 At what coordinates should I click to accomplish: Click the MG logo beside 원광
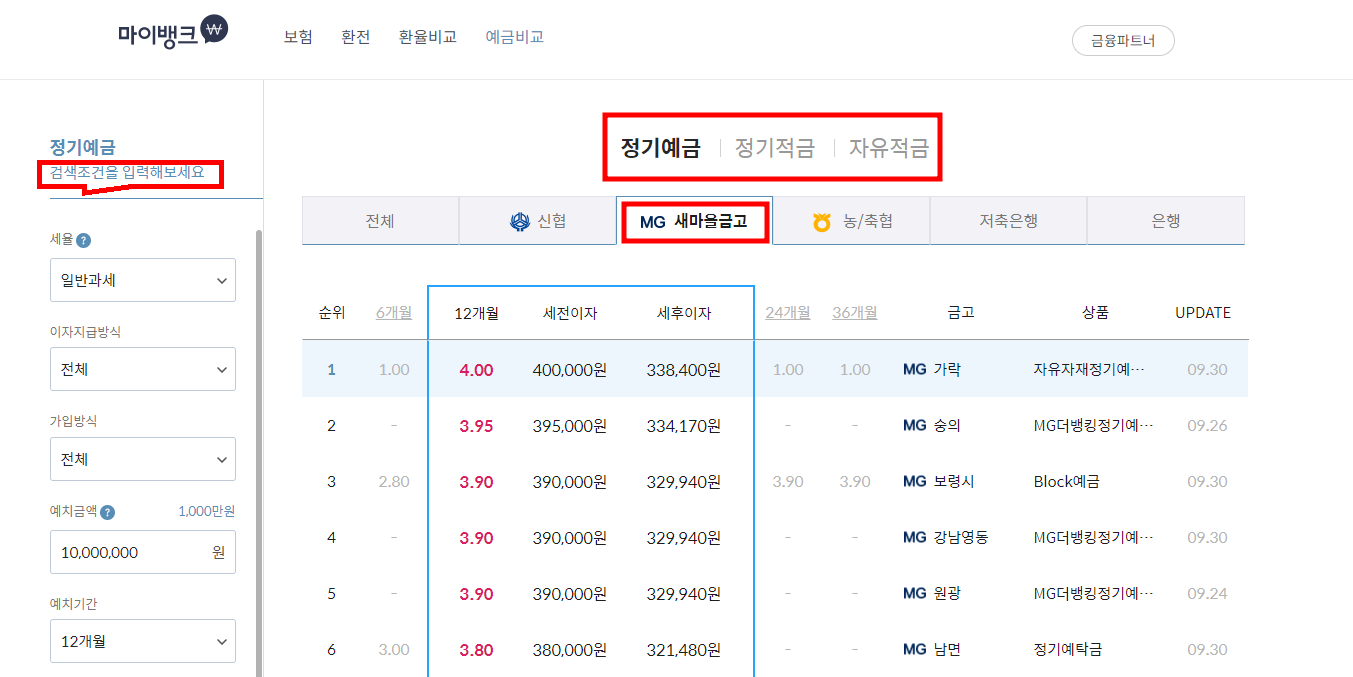(x=914, y=593)
